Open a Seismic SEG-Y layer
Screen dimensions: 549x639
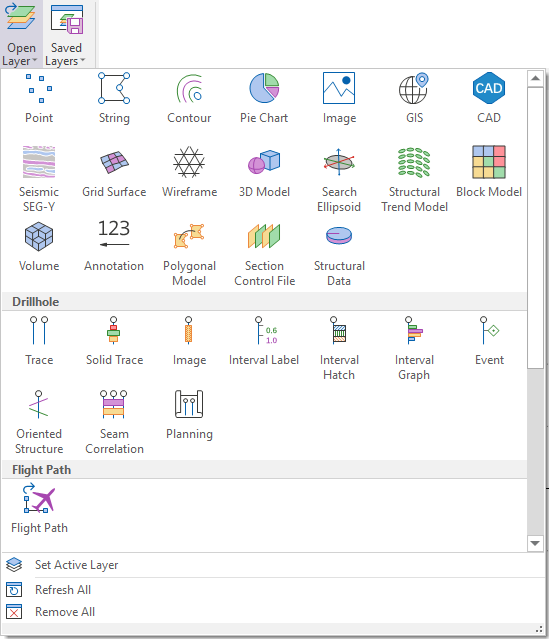39,178
